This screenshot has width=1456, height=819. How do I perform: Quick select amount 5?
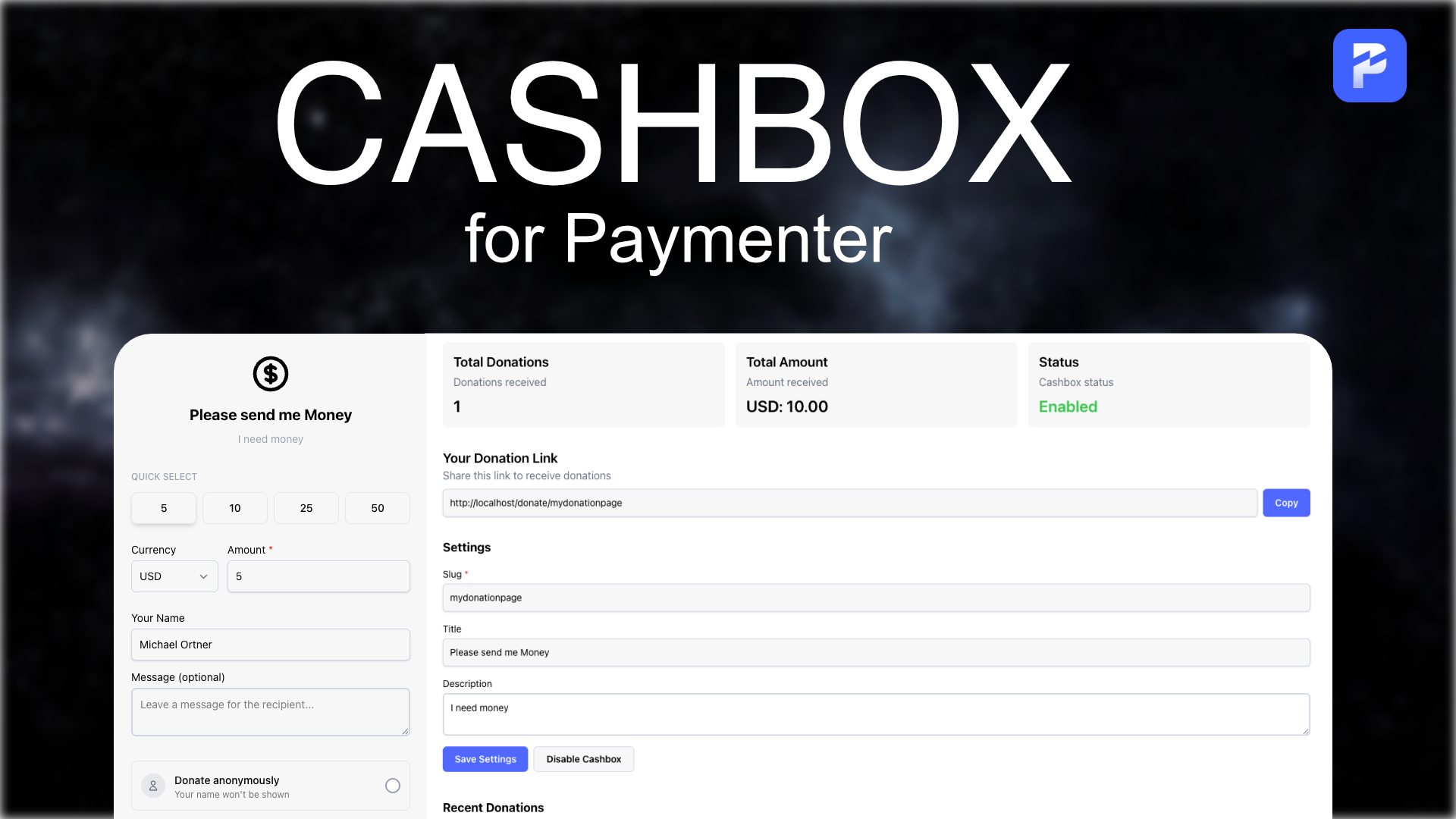click(163, 508)
